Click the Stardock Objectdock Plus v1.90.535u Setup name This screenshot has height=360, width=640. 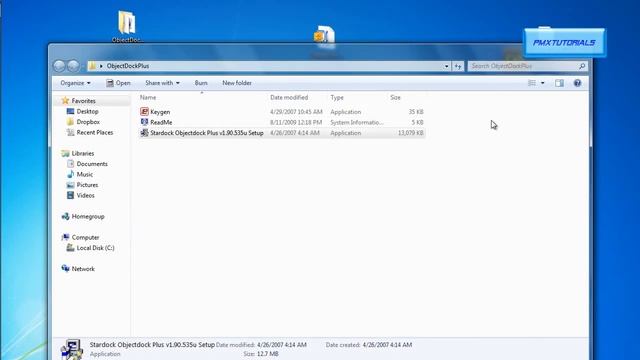[207, 133]
